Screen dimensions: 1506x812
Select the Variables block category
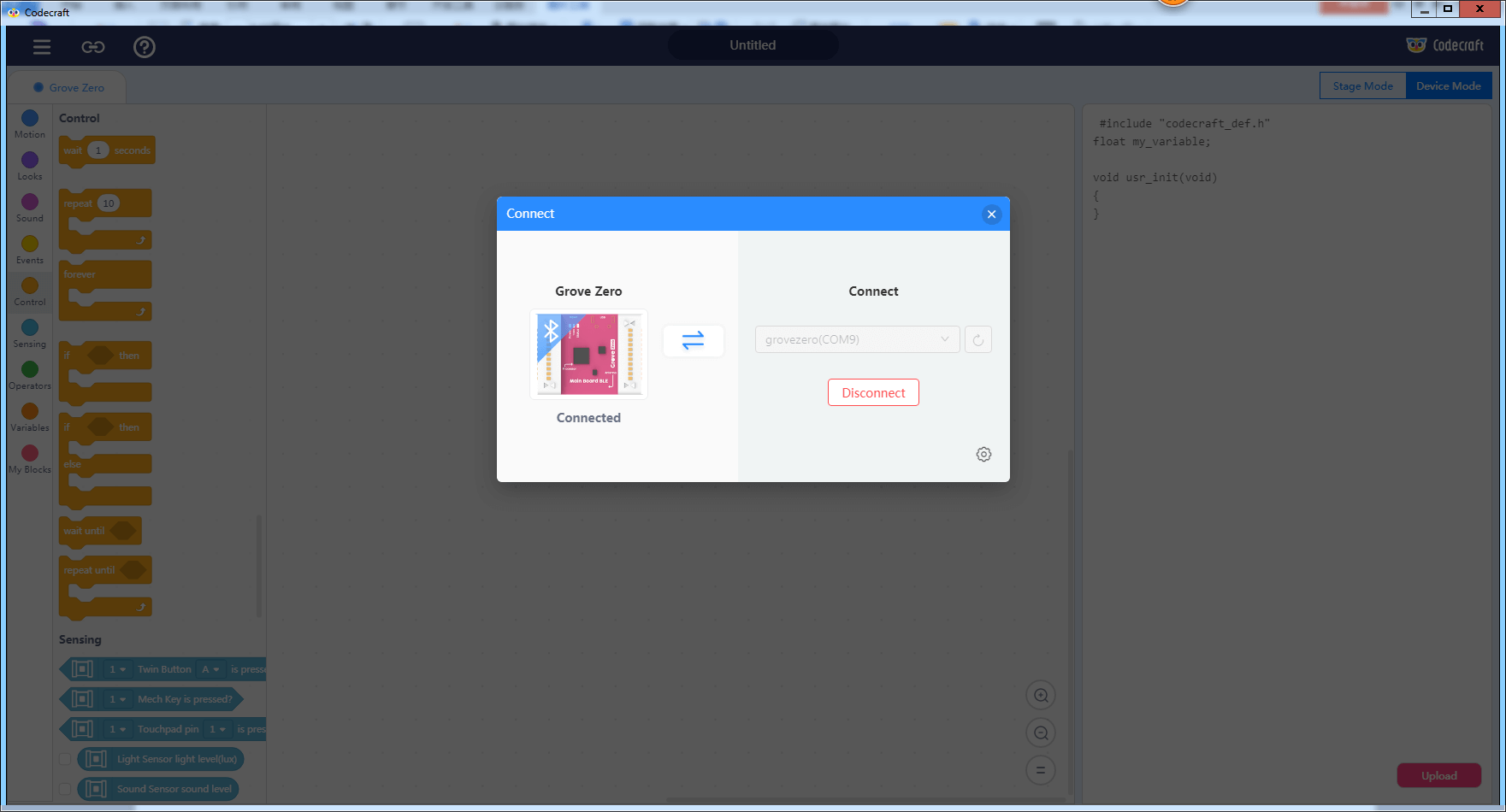point(30,417)
